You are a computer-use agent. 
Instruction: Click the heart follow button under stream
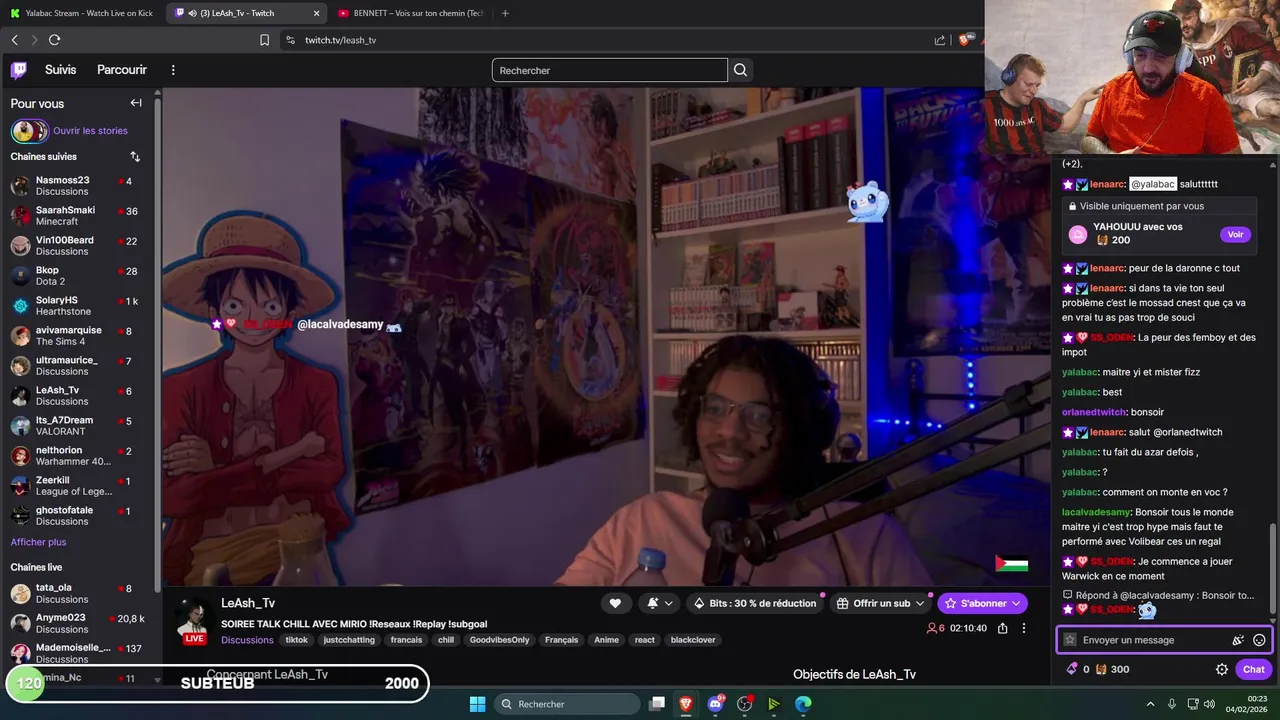point(615,603)
